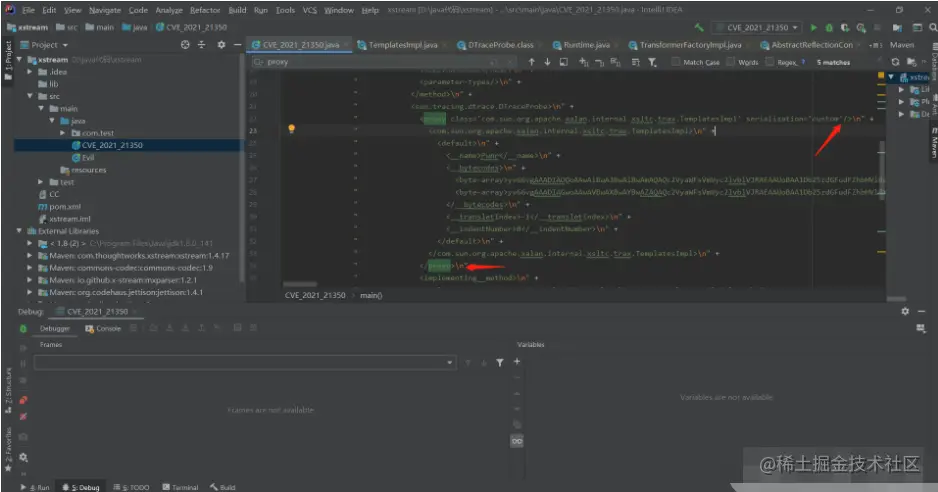Enable the Words checkbox
This screenshot has height=492, width=938.
click(730, 62)
